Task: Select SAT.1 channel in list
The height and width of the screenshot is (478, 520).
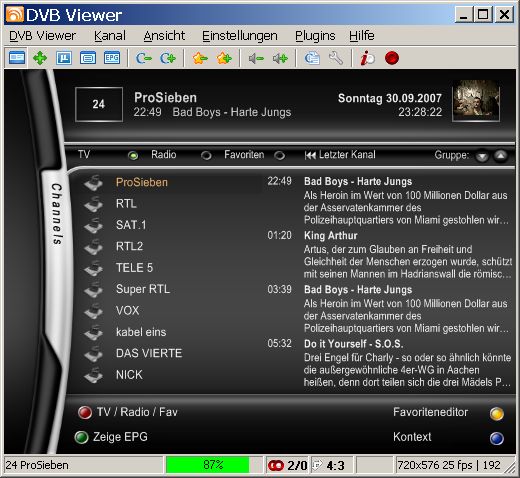Action: point(131,225)
